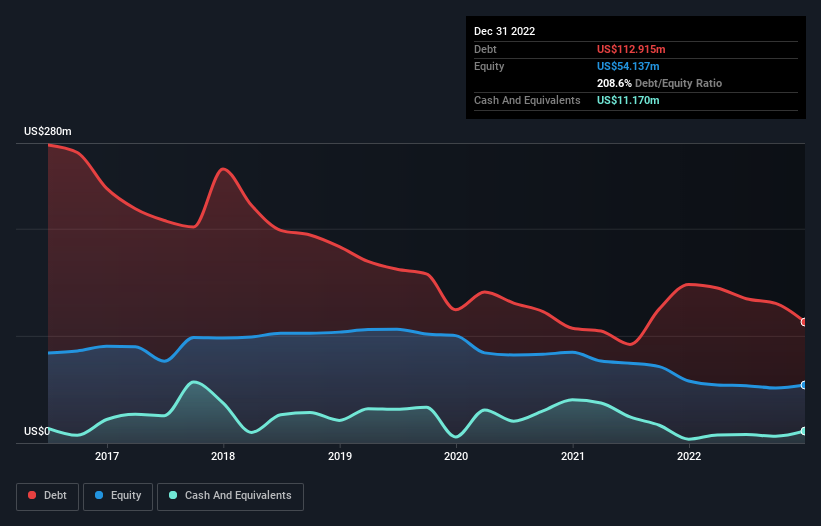Click the blue Equity endpoint marker on chart
This screenshot has width=821, height=526.
coord(804,385)
